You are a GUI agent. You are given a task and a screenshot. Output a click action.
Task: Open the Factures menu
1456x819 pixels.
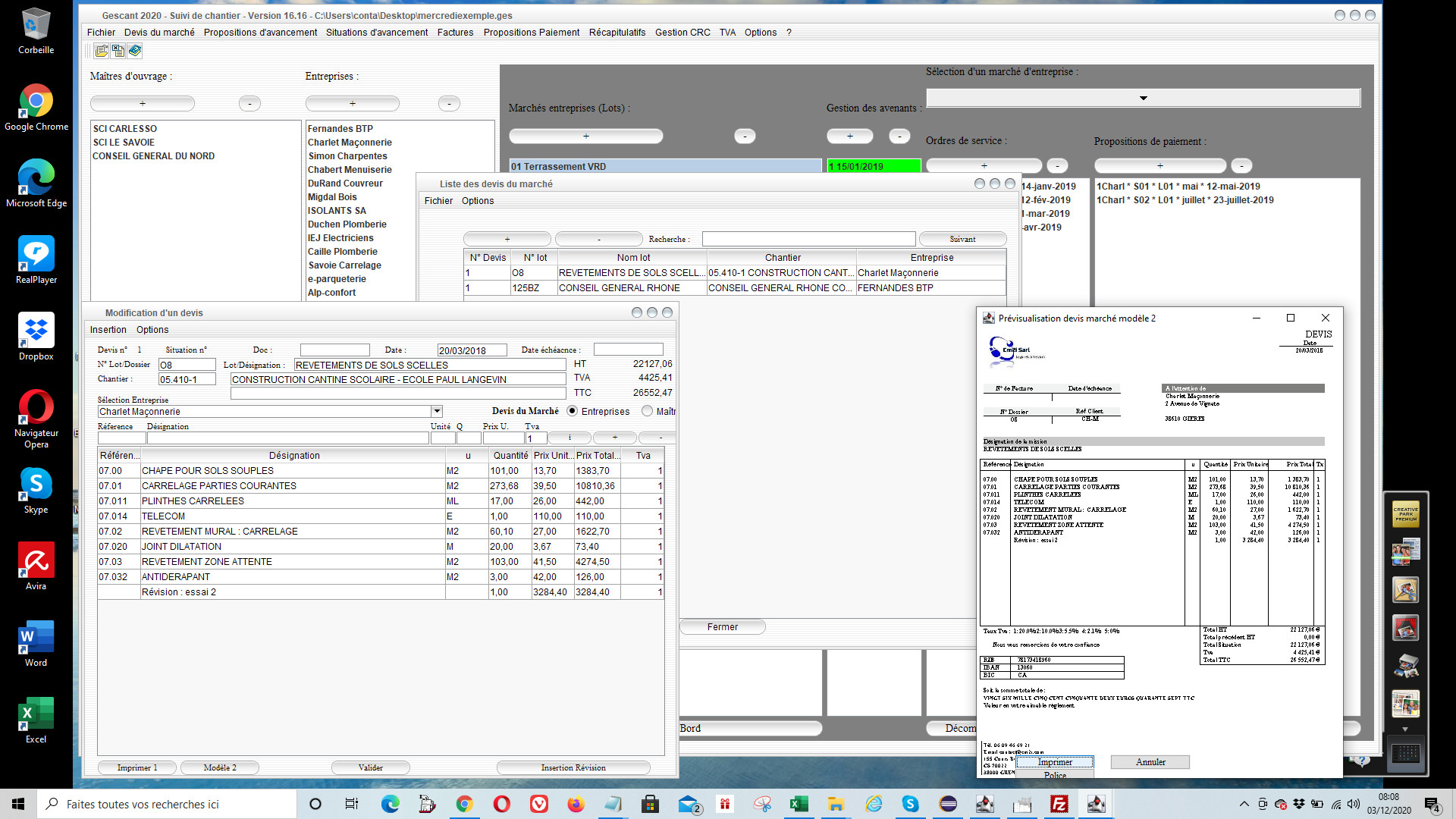(x=455, y=33)
